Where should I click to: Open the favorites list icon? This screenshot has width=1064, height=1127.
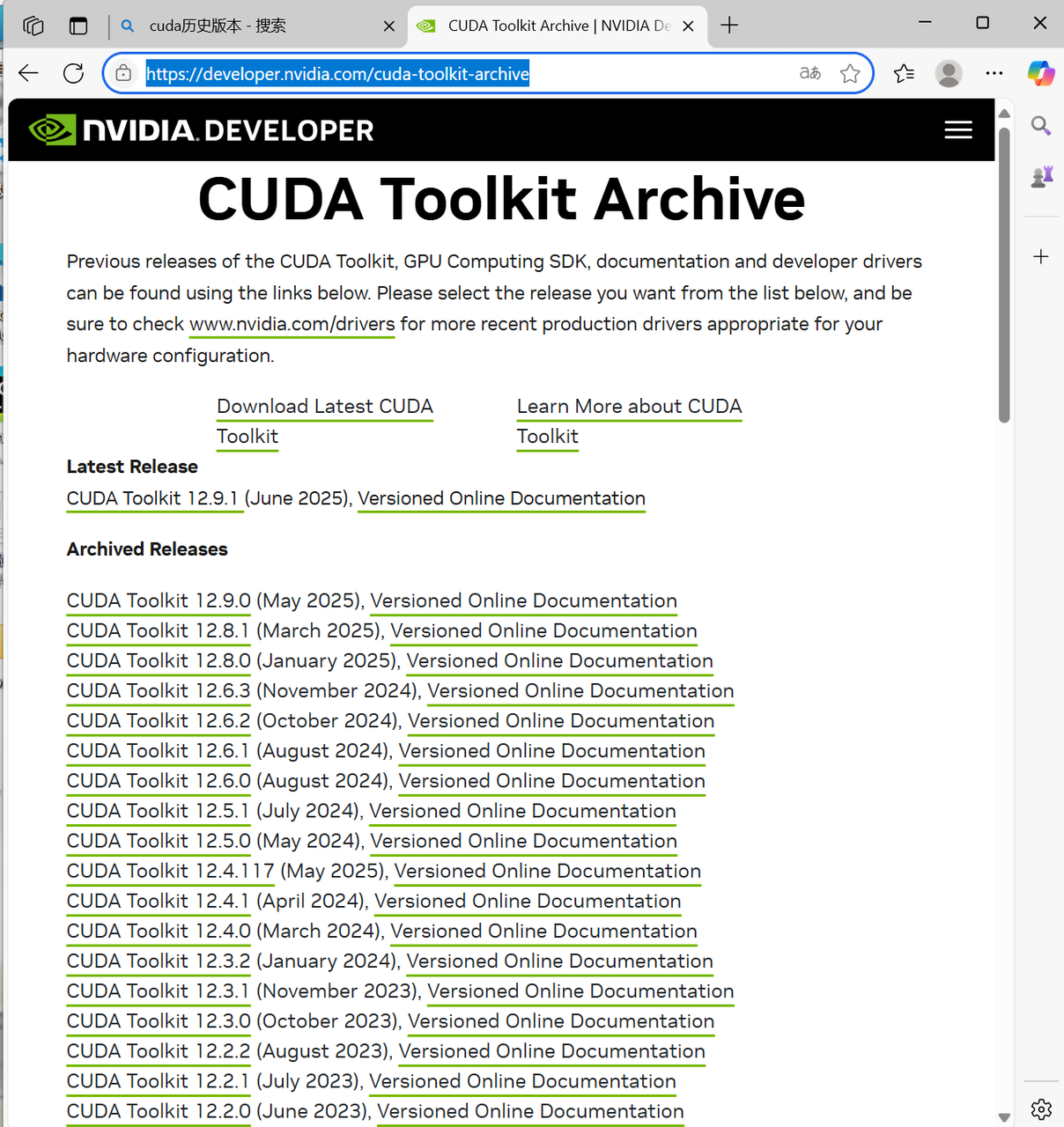coord(904,73)
